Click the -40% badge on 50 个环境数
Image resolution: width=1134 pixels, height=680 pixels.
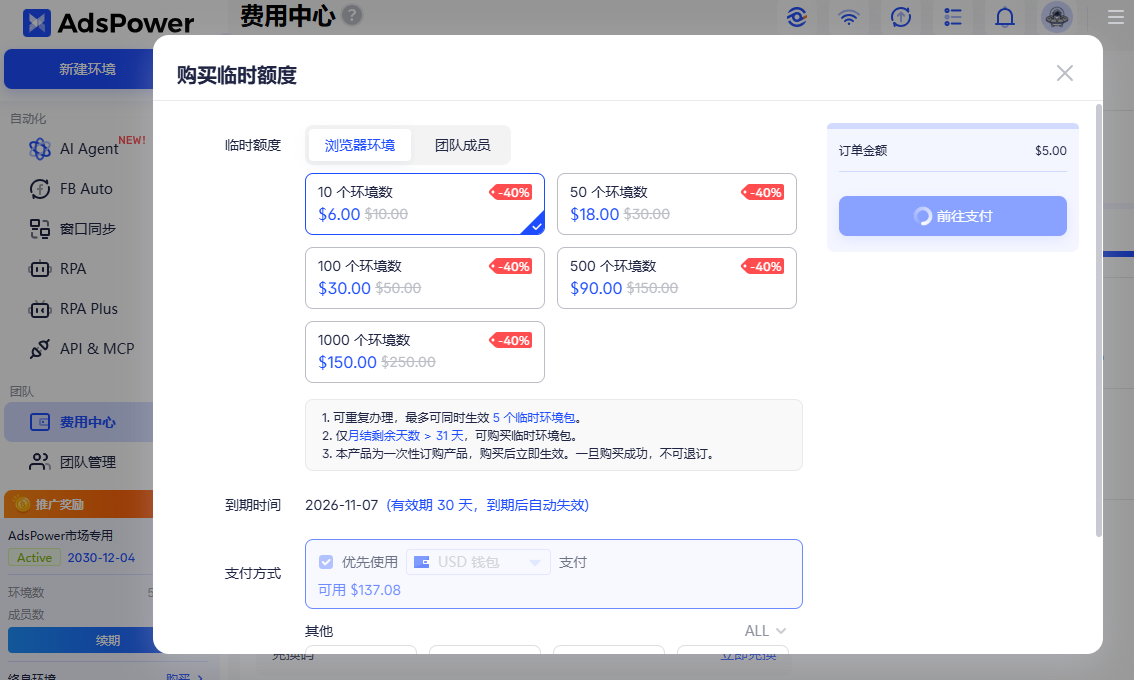[763, 192]
